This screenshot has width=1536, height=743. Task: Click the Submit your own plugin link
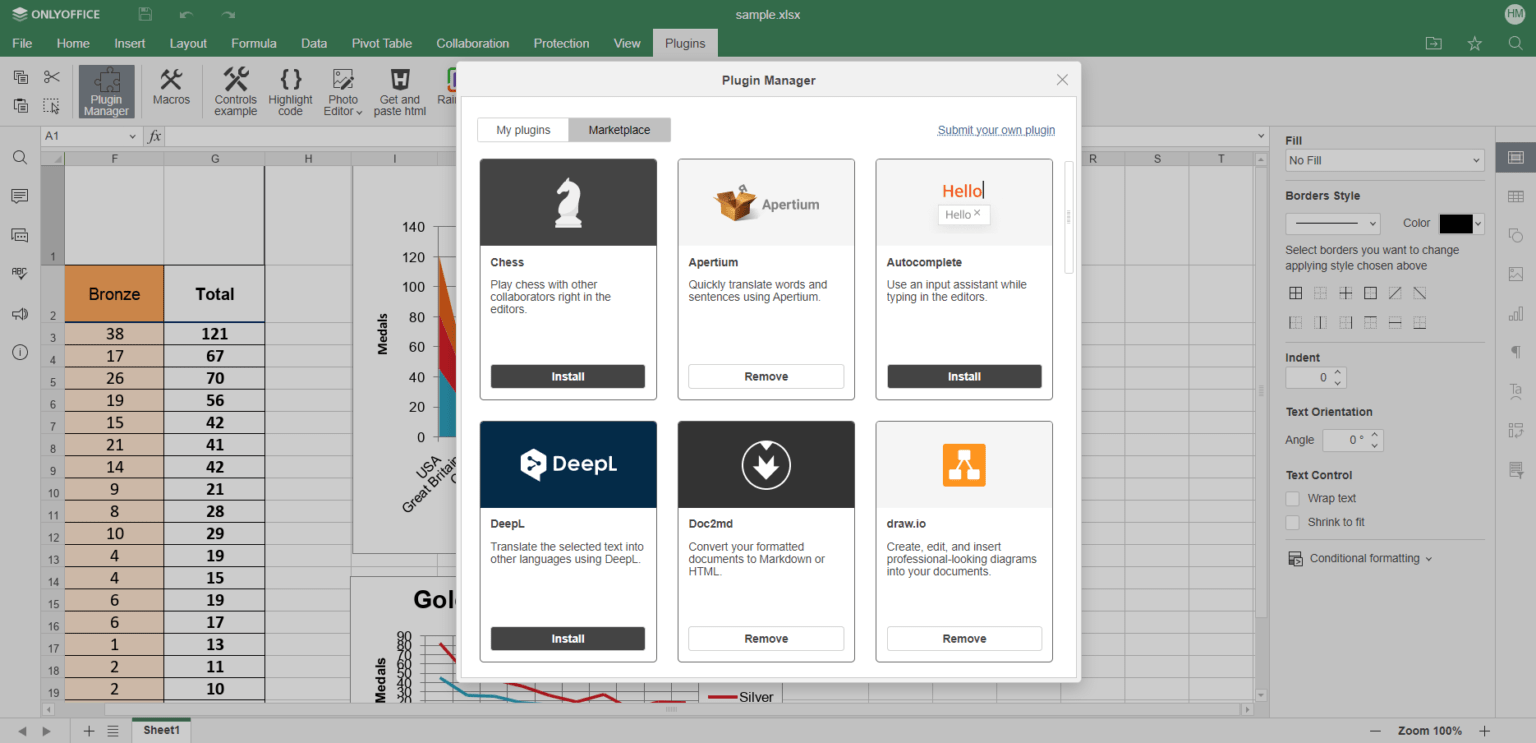[x=996, y=129]
